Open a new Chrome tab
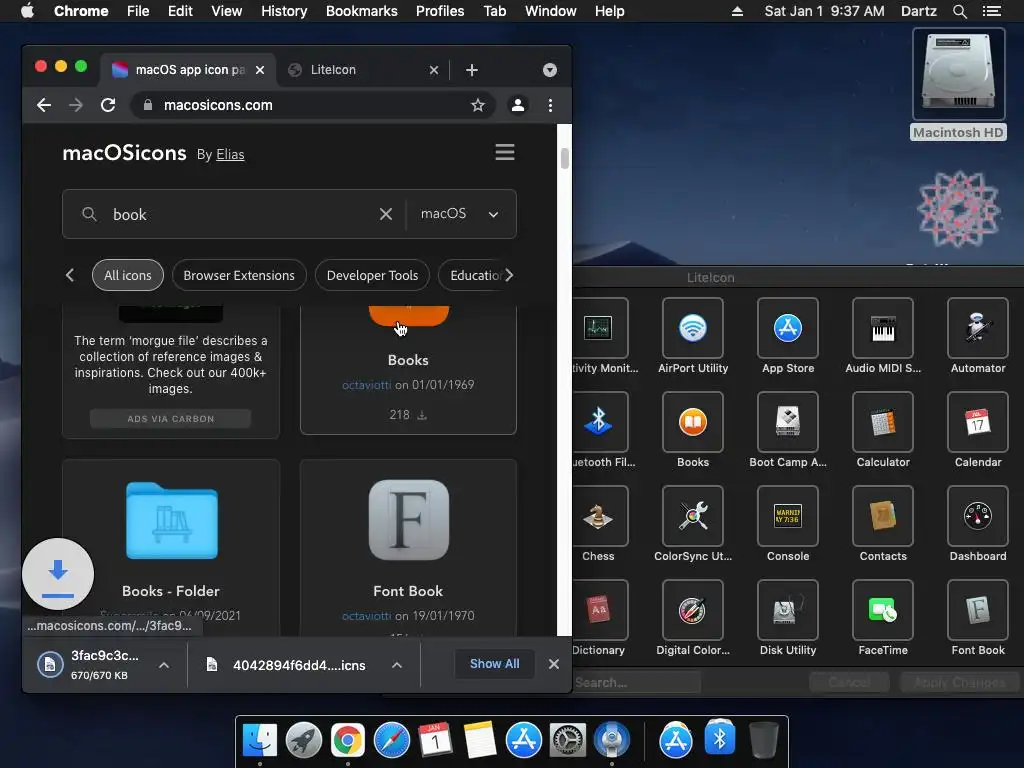 pyautogui.click(x=472, y=70)
